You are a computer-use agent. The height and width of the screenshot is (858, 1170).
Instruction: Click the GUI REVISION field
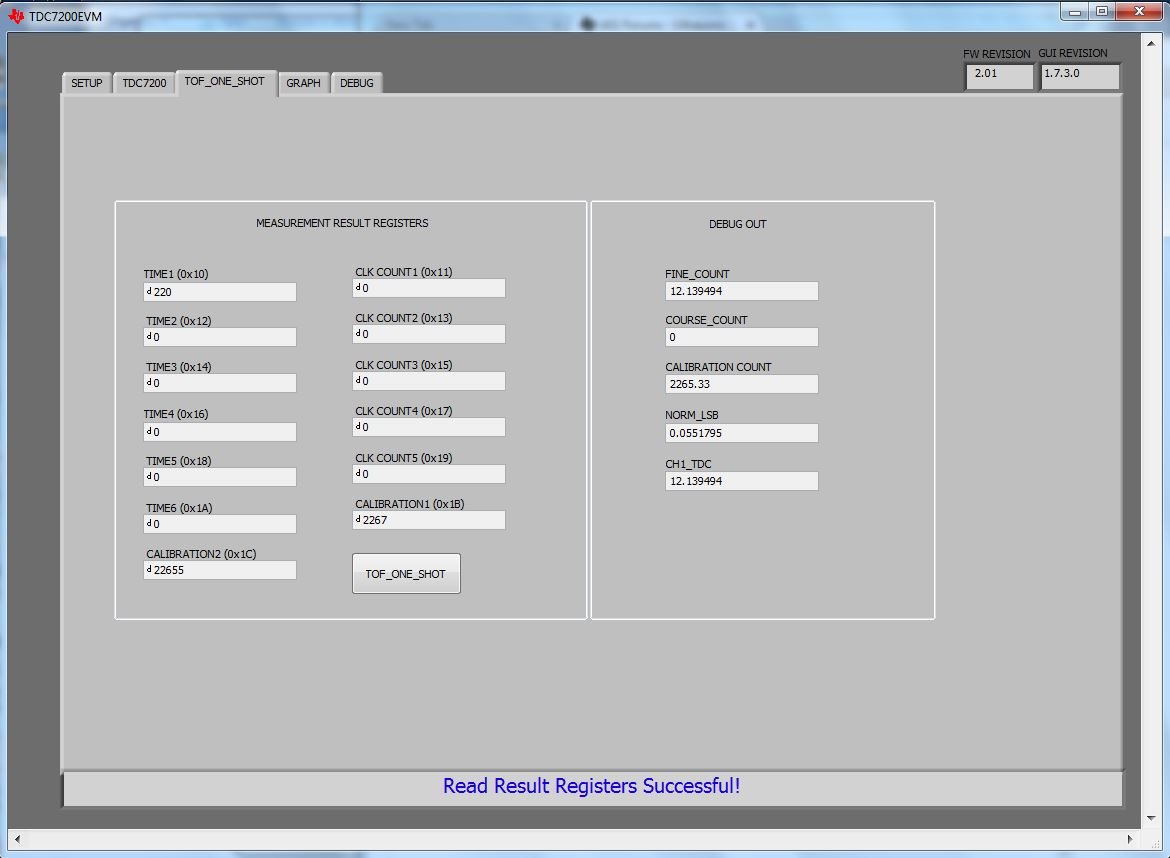[x=1080, y=76]
